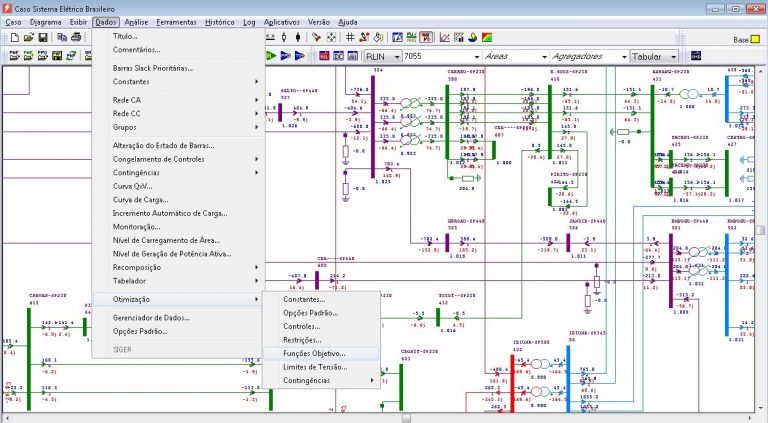Click the Open folder toolbar icon
768x423 pixels.
(28, 39)
